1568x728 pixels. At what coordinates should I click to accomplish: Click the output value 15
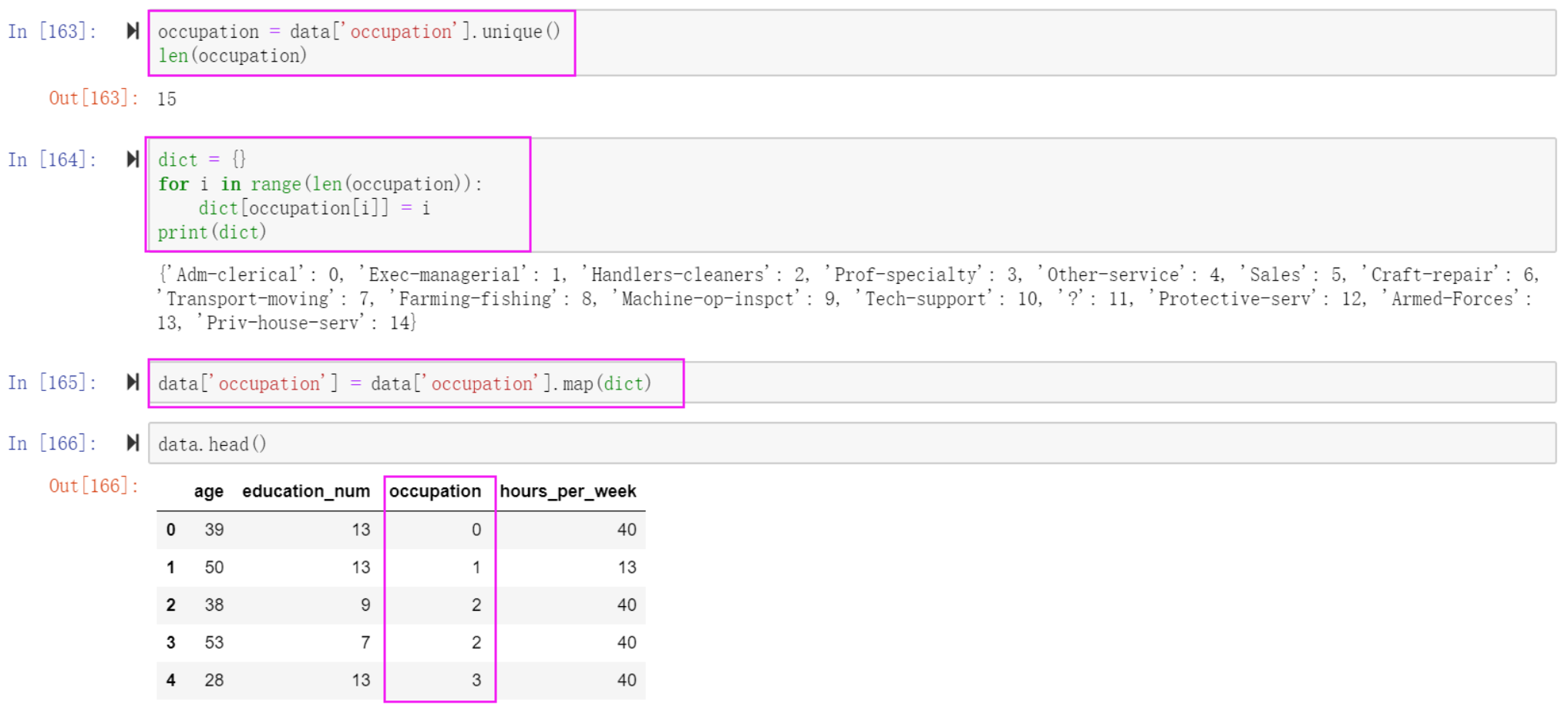click(167, 99)
